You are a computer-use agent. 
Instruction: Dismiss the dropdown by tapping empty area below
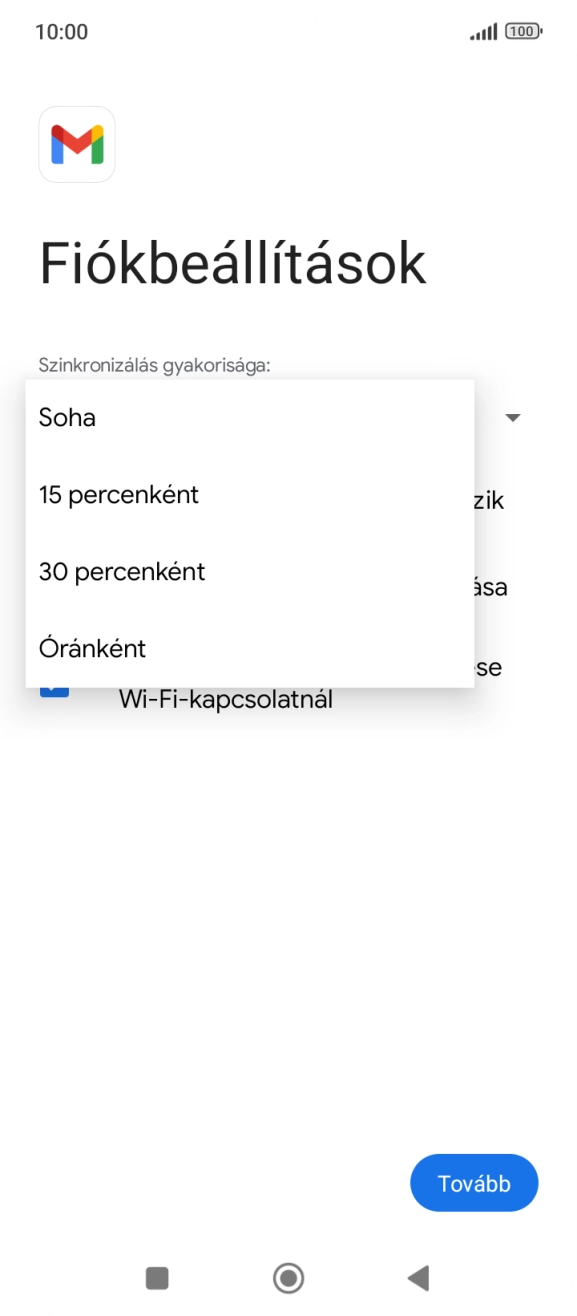(x=288, y=900)
